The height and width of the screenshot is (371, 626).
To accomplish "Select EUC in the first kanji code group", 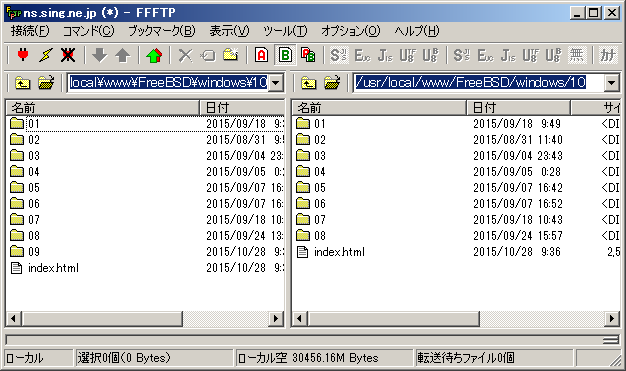I will [362, 55].
